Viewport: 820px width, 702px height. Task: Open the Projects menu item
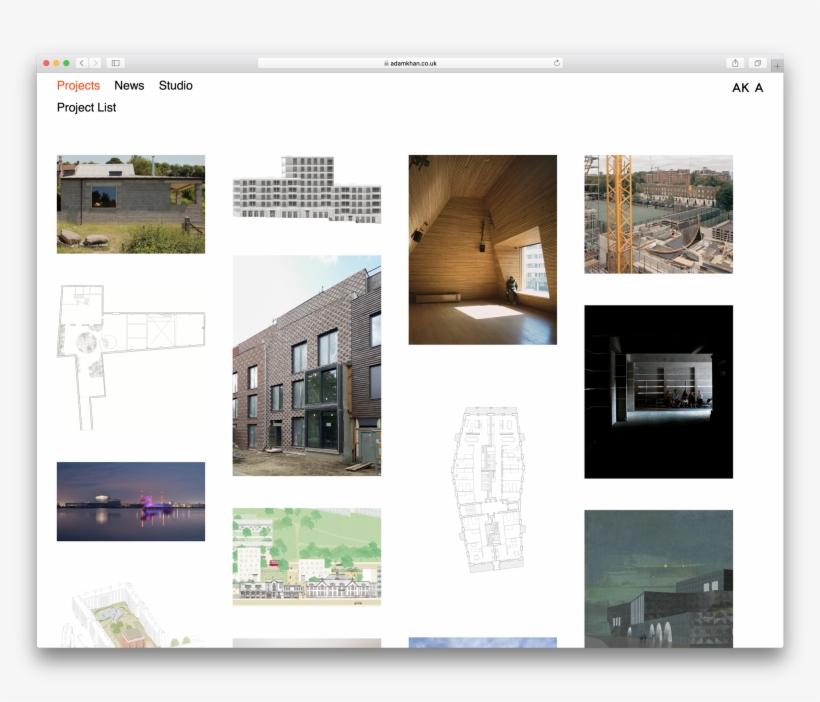(x=78, y=86)
